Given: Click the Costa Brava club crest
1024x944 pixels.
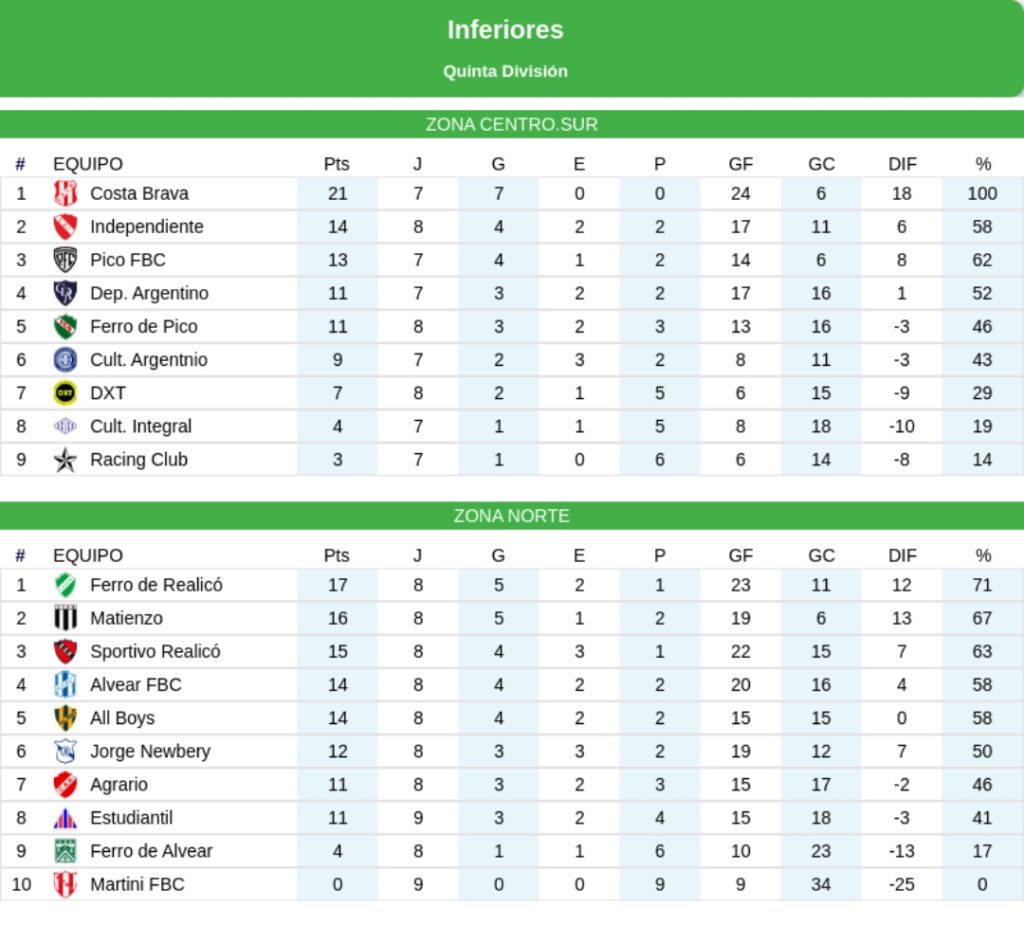Looking at the screenshot, I should click(x=65, y=193).
